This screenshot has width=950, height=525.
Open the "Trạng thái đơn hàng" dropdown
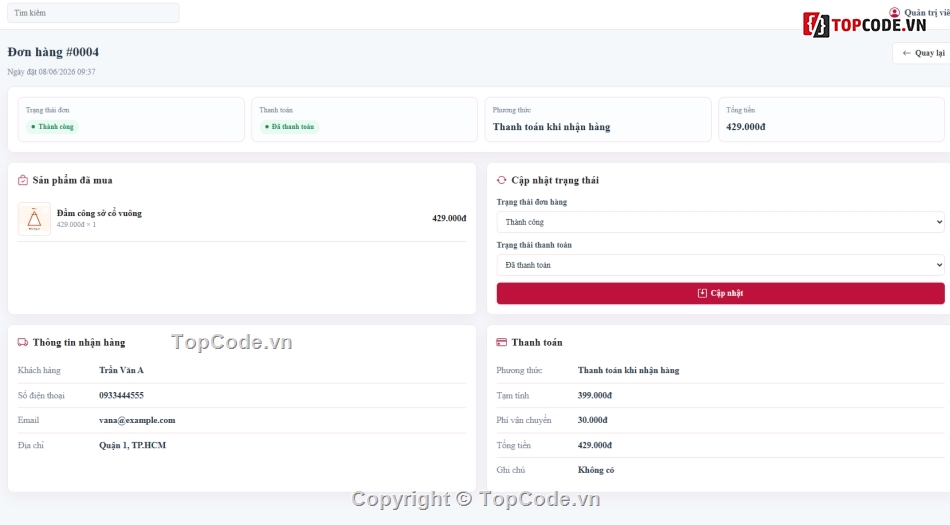pyautogui.click(x=720, y=222)
